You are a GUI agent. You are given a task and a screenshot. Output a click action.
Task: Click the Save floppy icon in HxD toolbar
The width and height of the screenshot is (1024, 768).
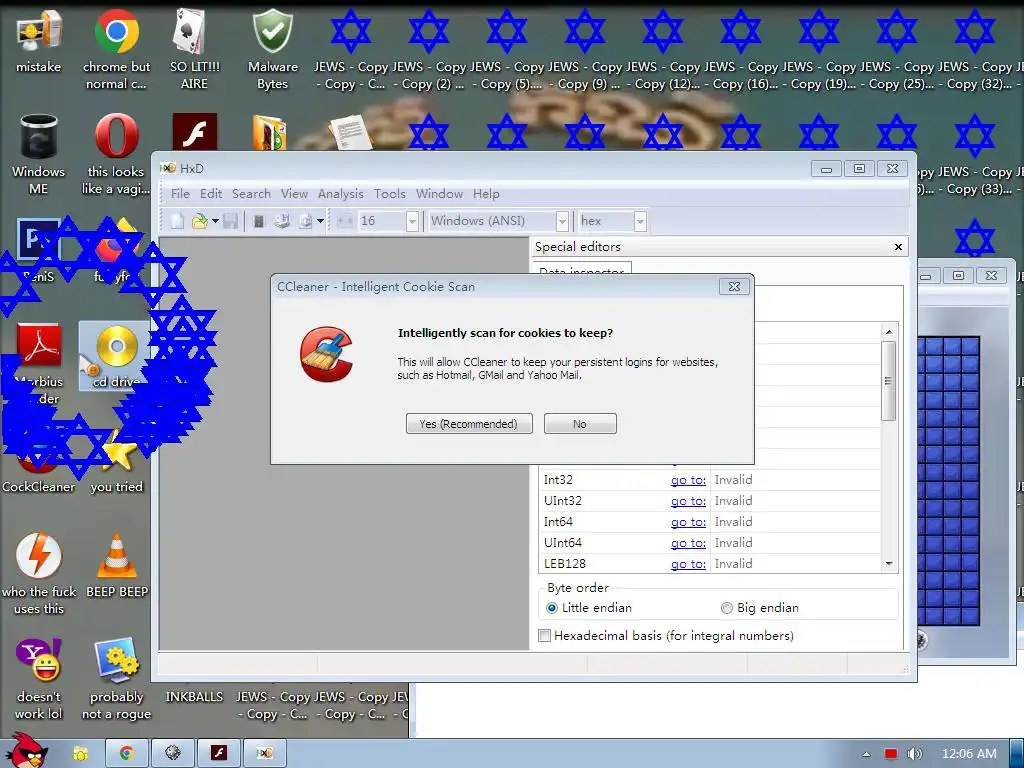tap(230, 221)
